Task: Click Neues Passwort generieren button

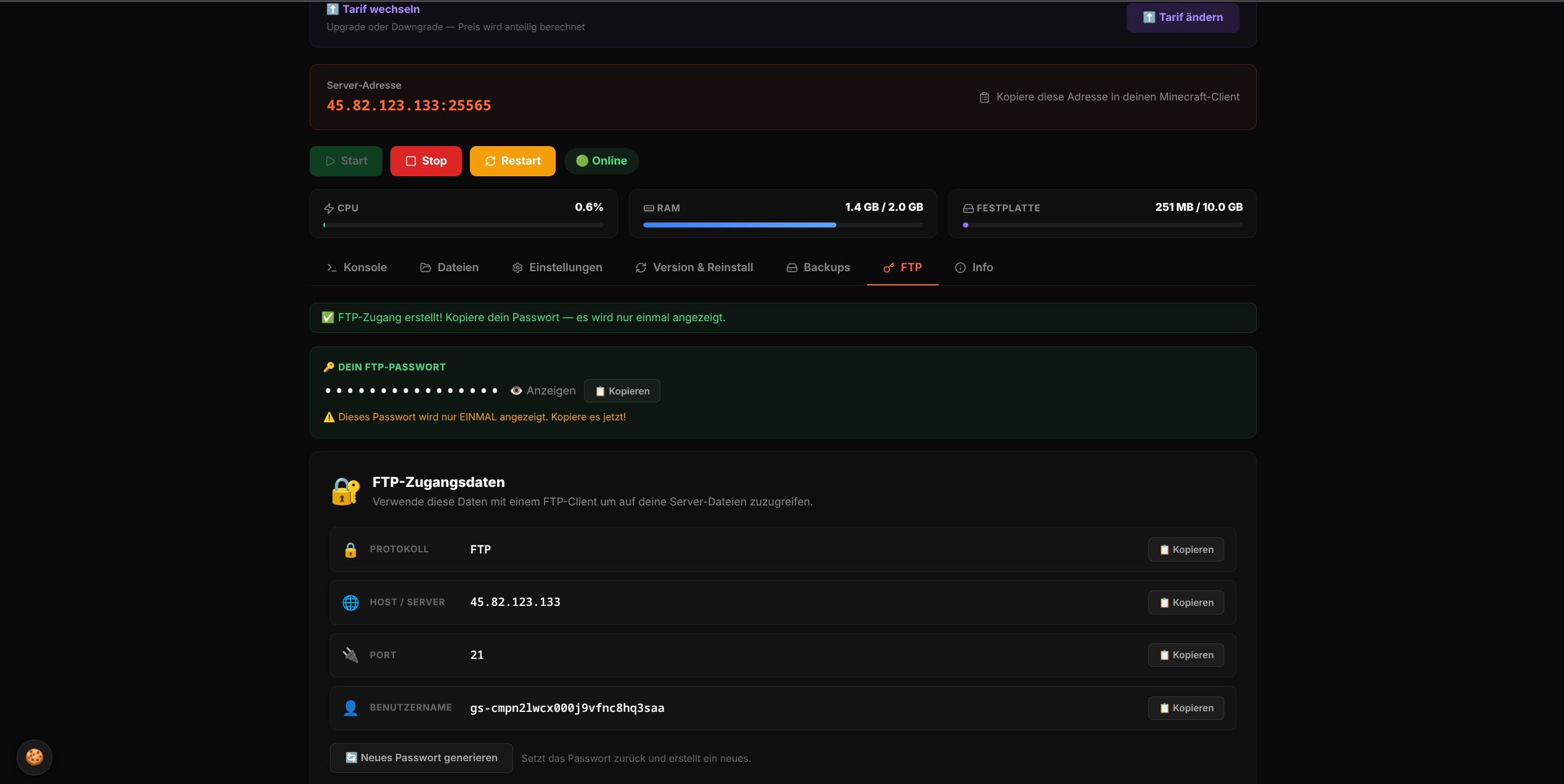Action: [421, 758]
